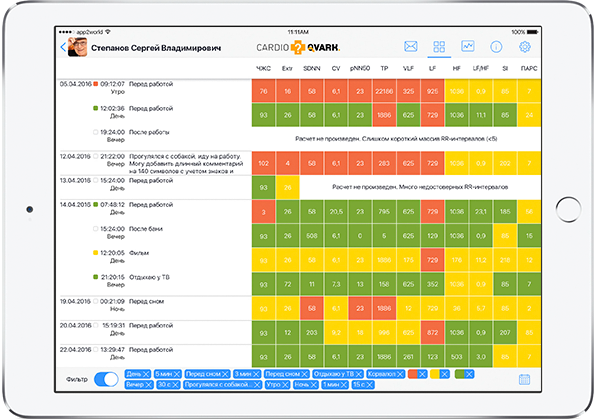Screen dimensions: 600x420
Task: Tap the message Много недостоверных RR-интервалов
Action: pyautogui.click(x=420, y=187)
